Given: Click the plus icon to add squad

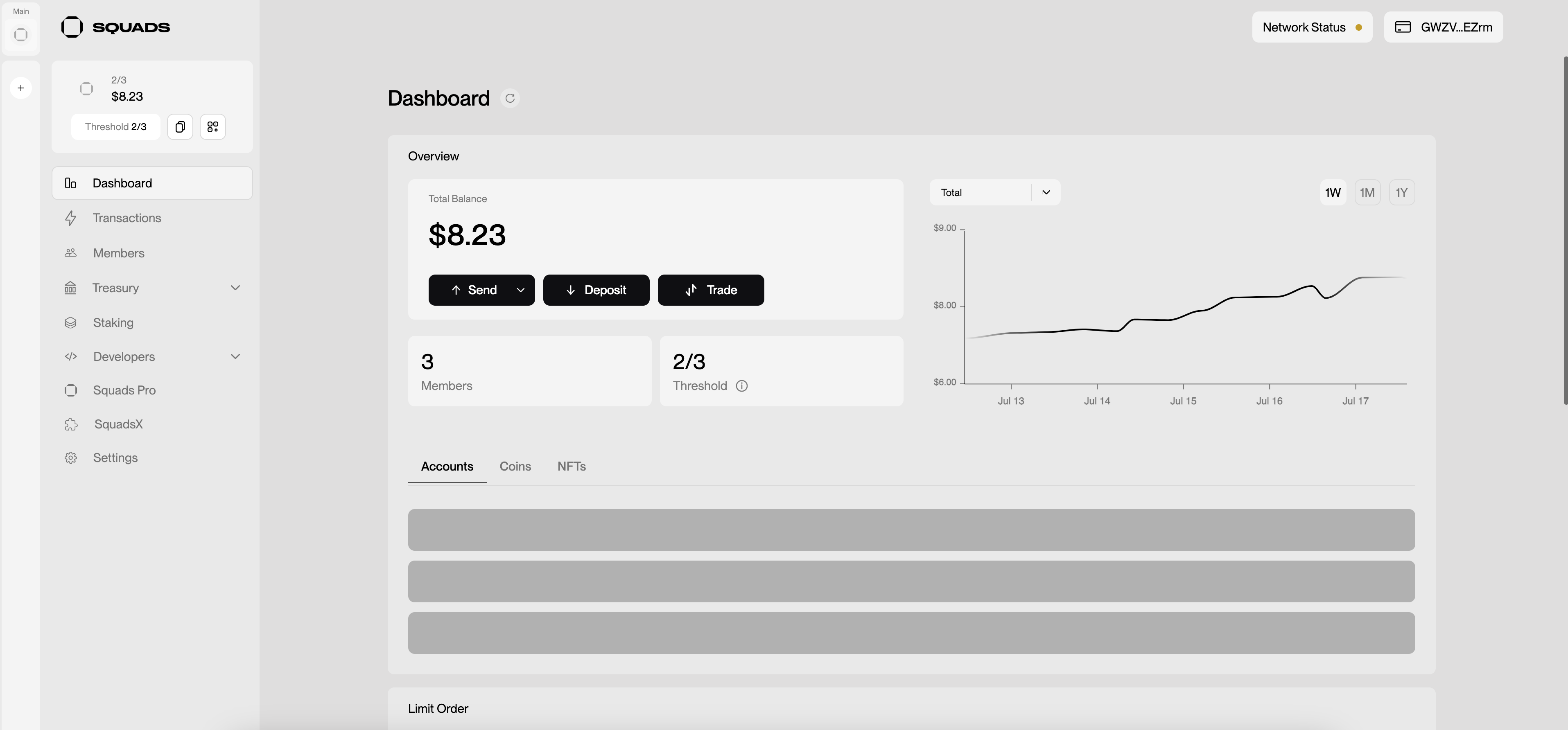Looking at the screenshot, I should point(21,88).
